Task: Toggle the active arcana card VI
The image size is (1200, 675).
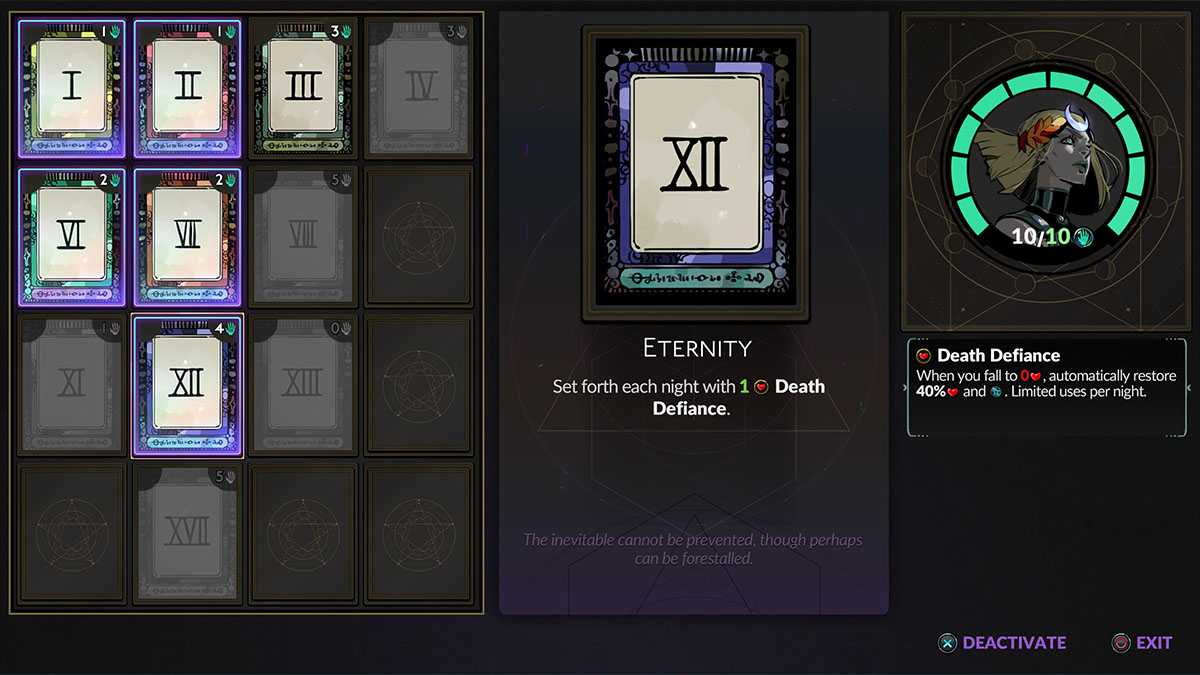Action: pos(71,237)
